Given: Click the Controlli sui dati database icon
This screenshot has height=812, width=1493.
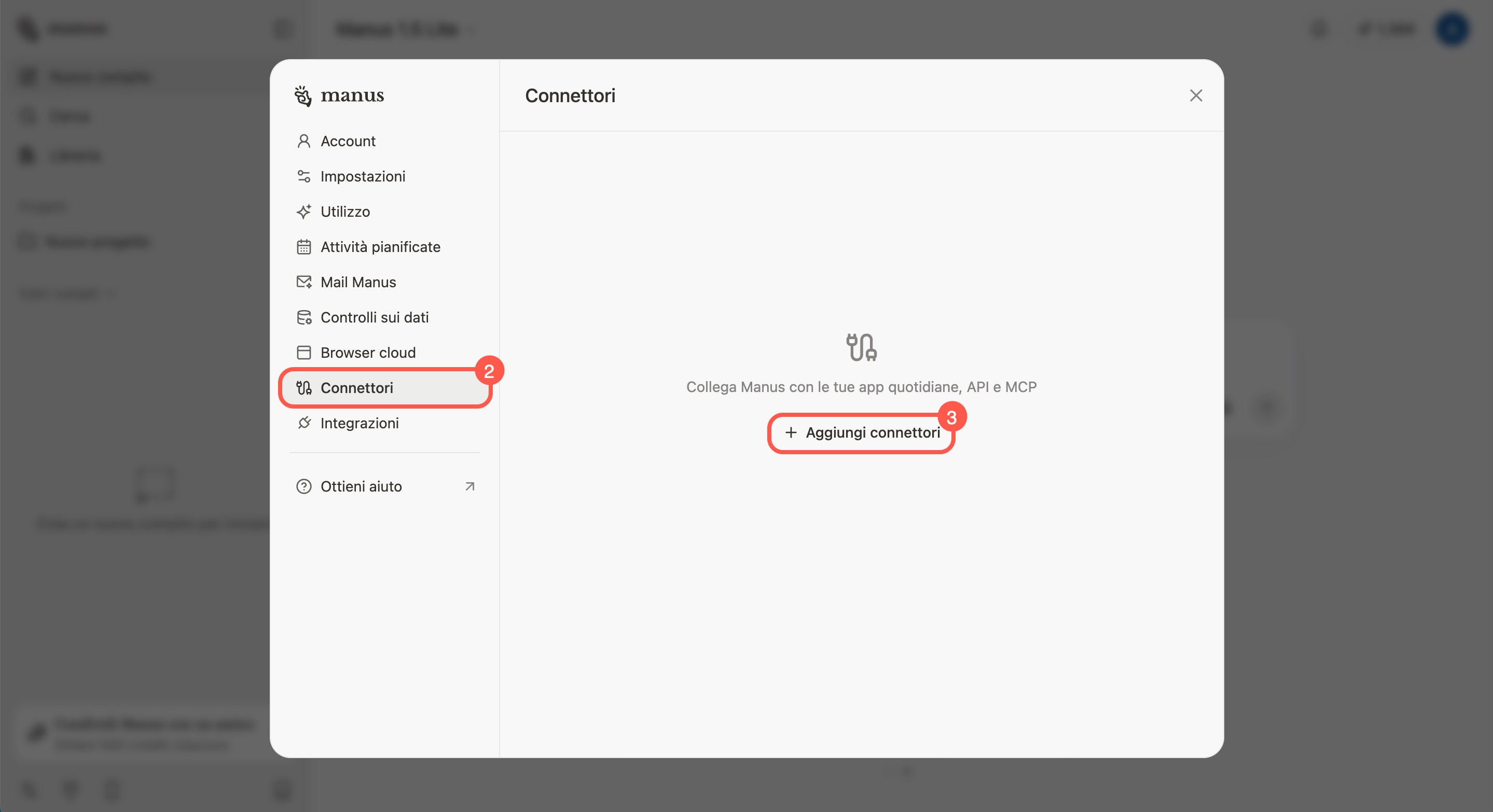Looking at the screenshot, I should 303,317.
